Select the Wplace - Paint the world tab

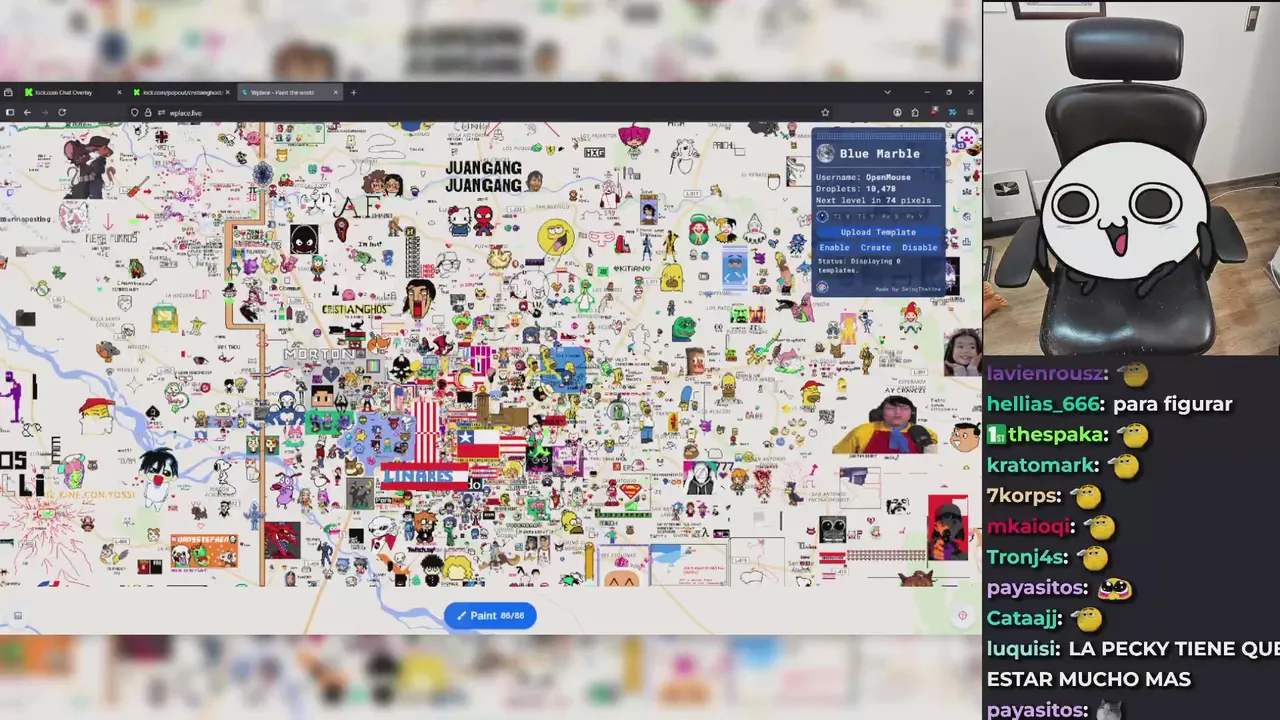coord(288,92)
